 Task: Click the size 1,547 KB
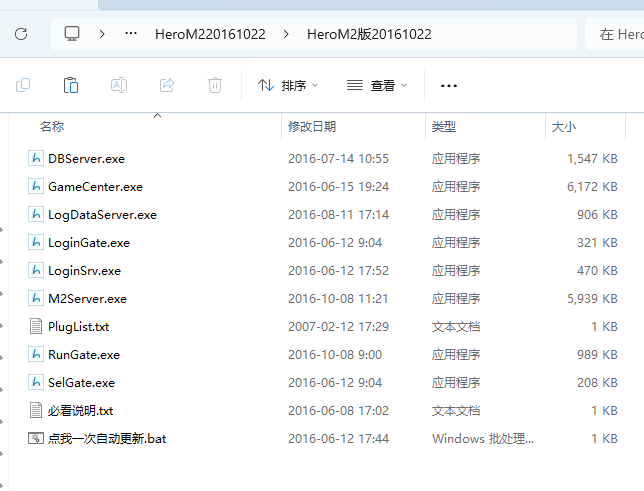pos(592,159)
